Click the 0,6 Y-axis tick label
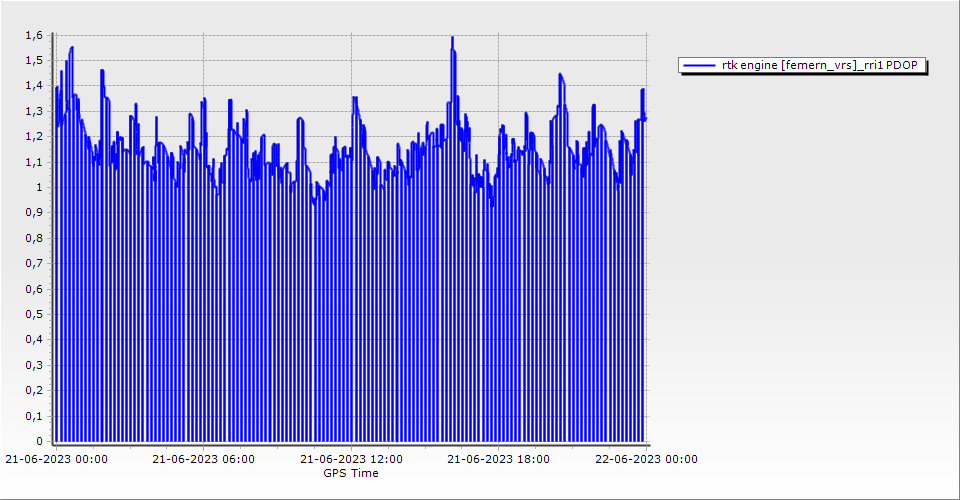 [x=34, y=289]
